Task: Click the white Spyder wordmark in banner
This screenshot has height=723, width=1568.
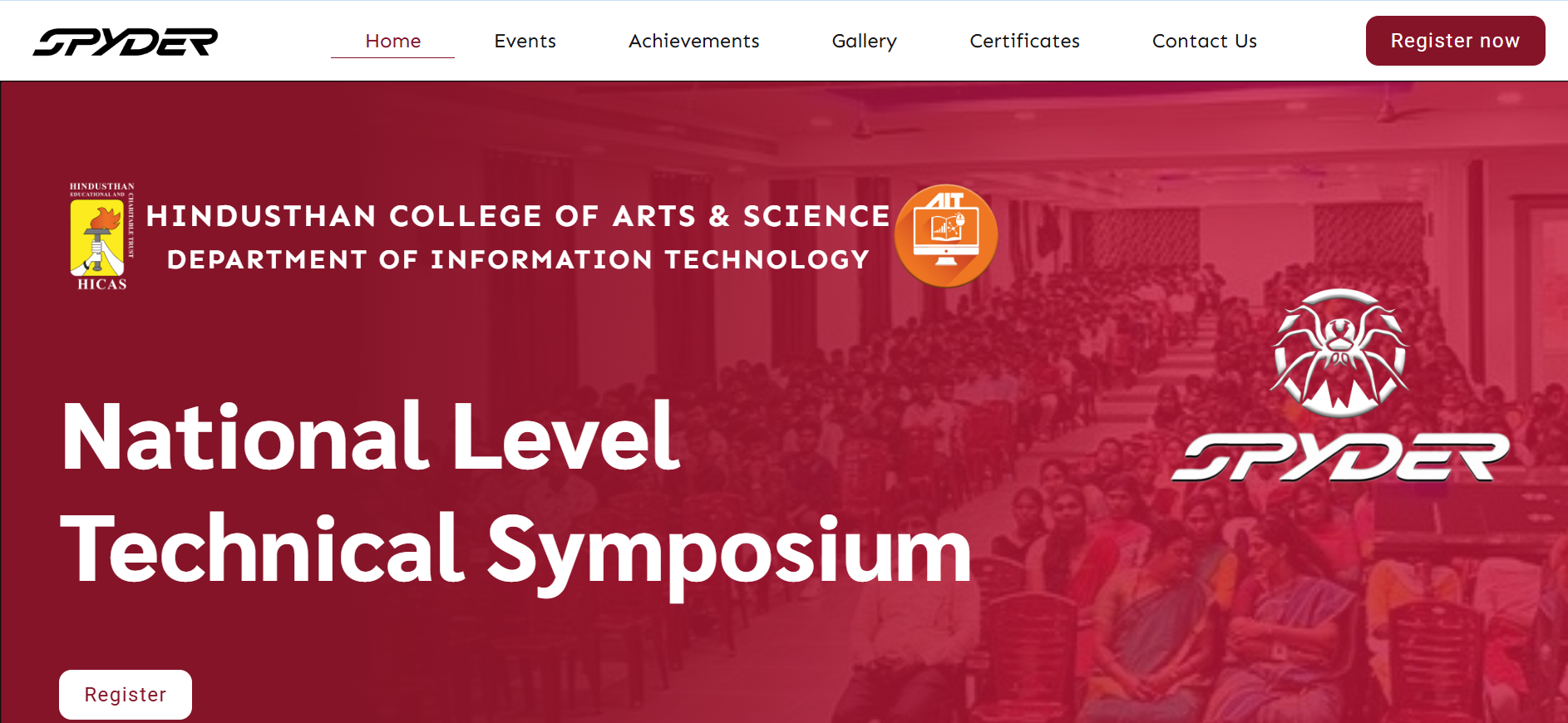Action: [1339, 456]
